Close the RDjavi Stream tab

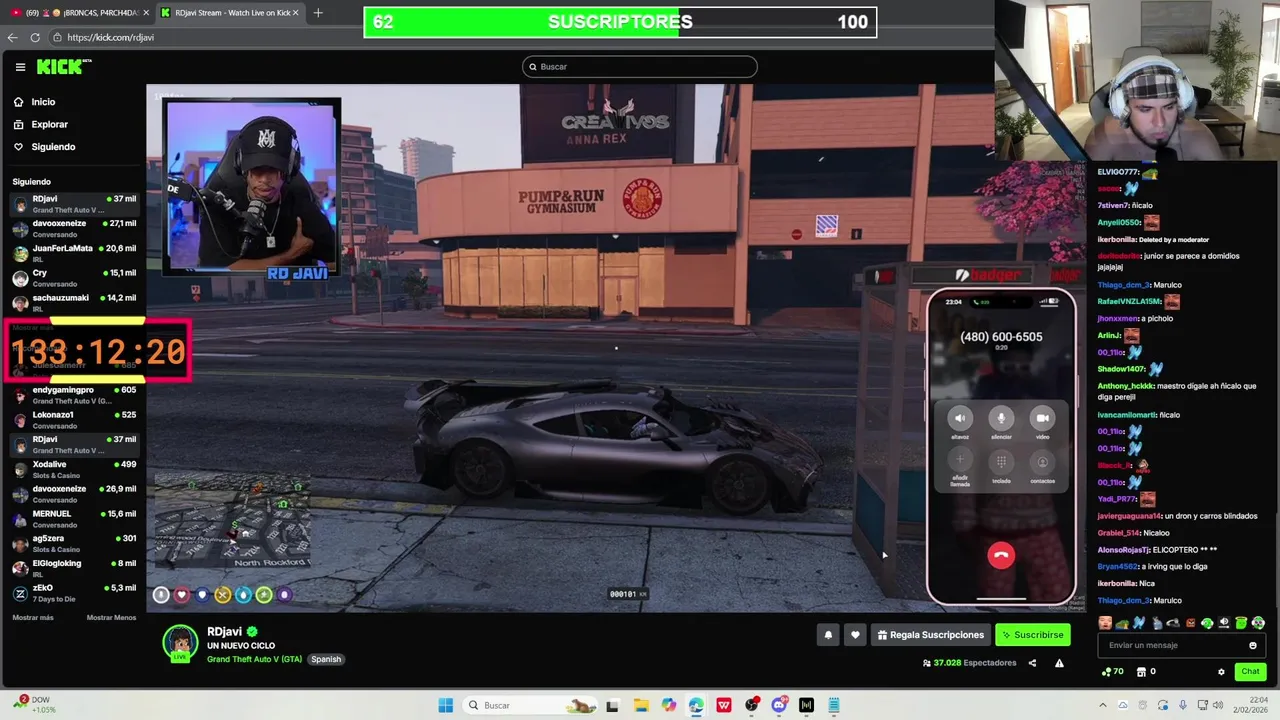[296, 13]
